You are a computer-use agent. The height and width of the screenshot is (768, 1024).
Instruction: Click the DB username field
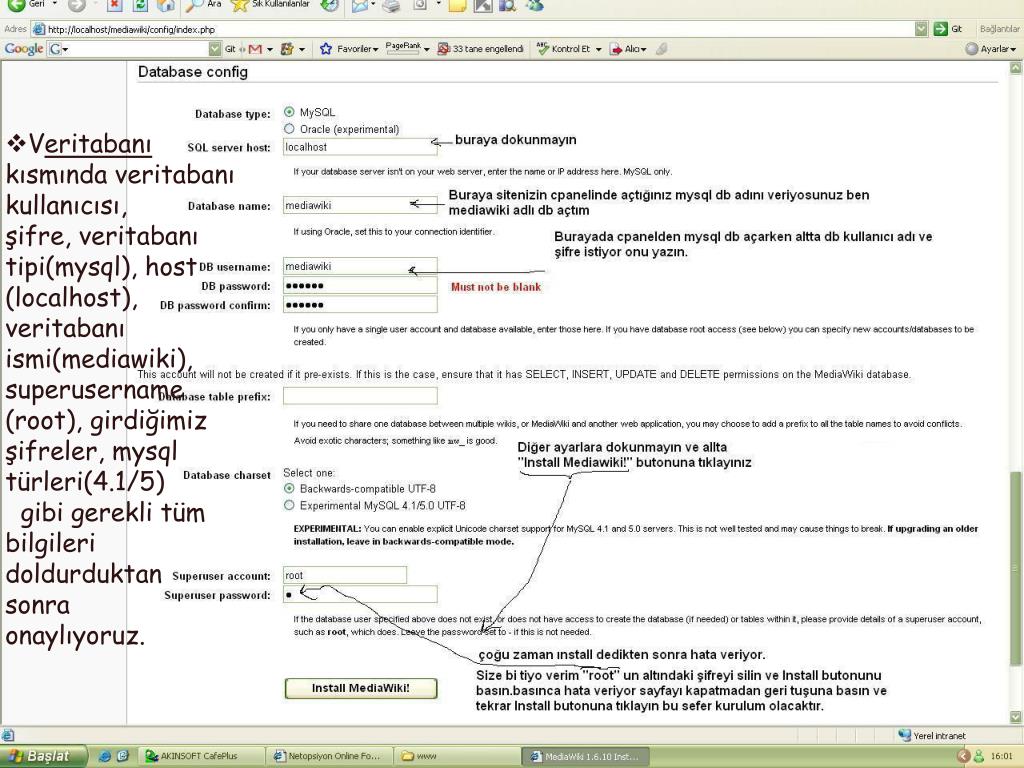[360, 266]
